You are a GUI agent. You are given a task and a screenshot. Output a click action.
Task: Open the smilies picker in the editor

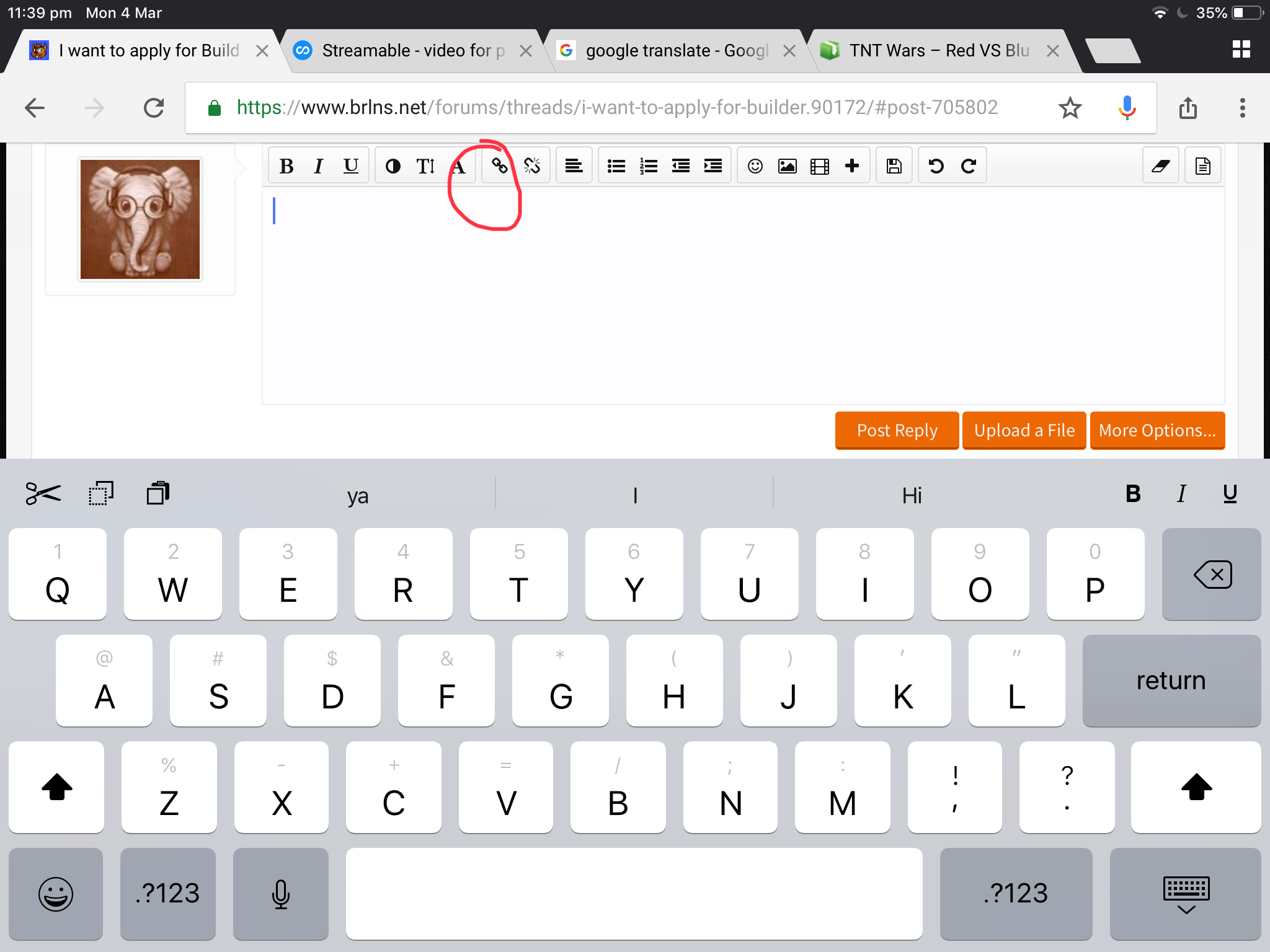[x=755, y=165]
